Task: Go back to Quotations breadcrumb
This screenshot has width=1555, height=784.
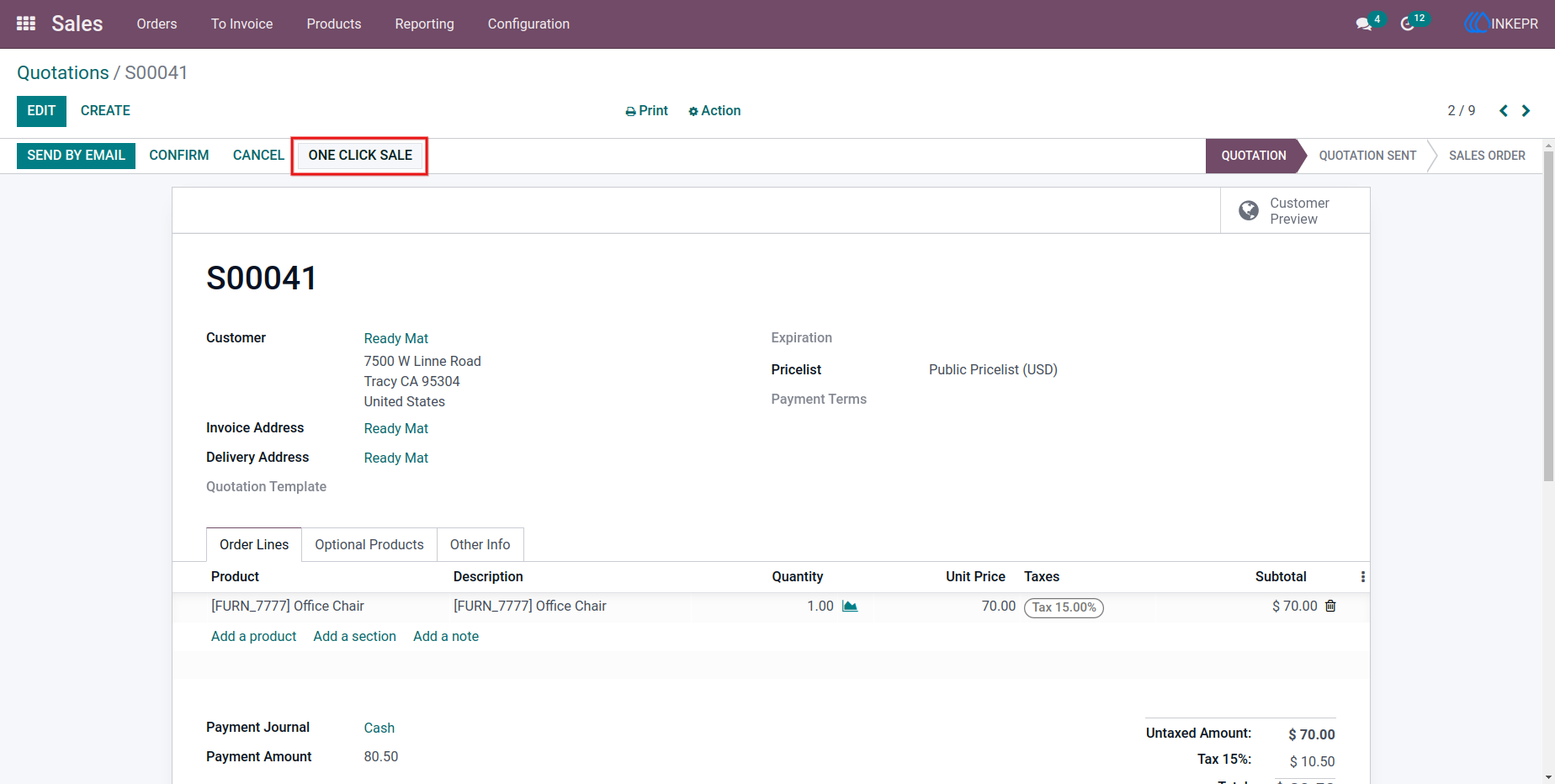Action: coord(63,73)
